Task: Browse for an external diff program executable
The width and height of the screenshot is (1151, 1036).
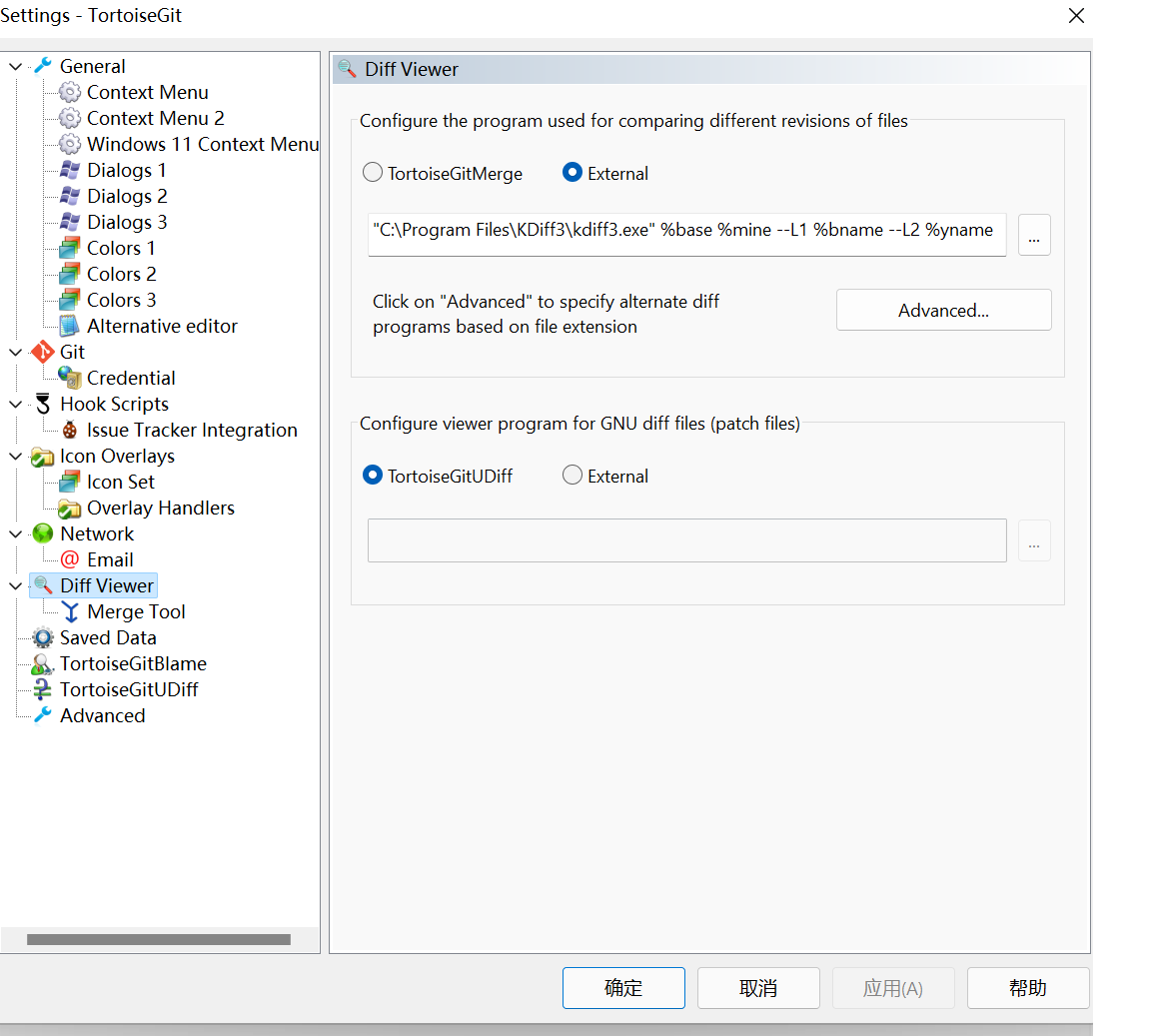Action: click(1034, 236)
